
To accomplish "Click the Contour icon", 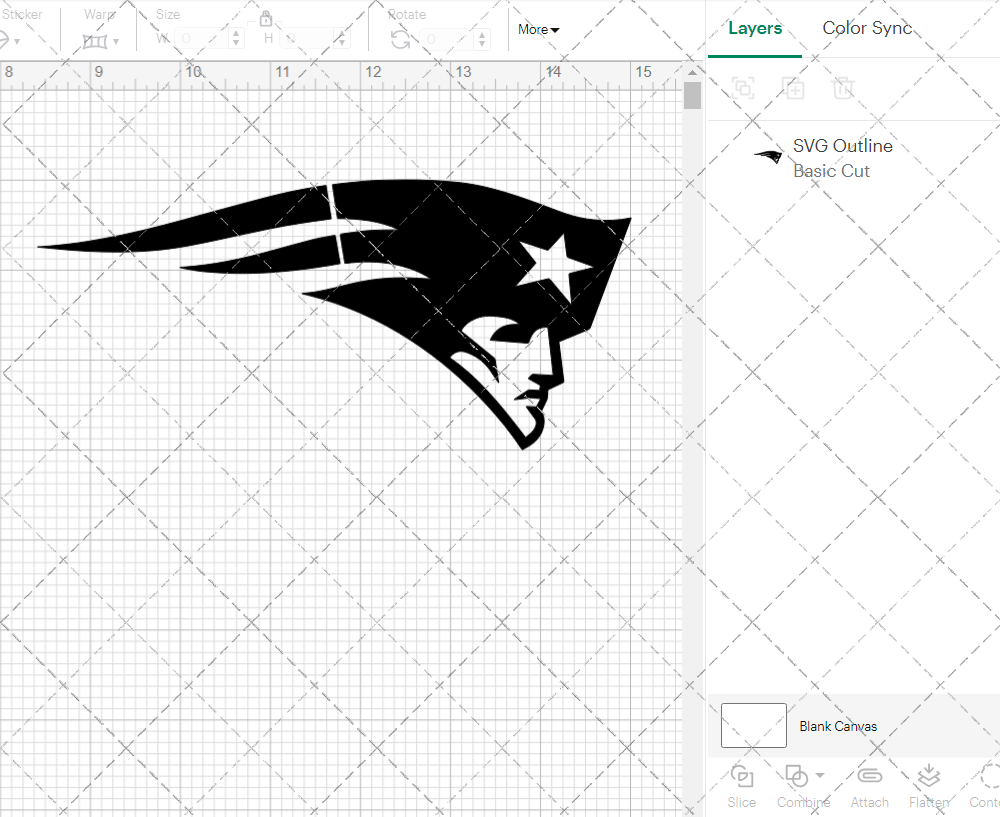I will tap(988, 778).
